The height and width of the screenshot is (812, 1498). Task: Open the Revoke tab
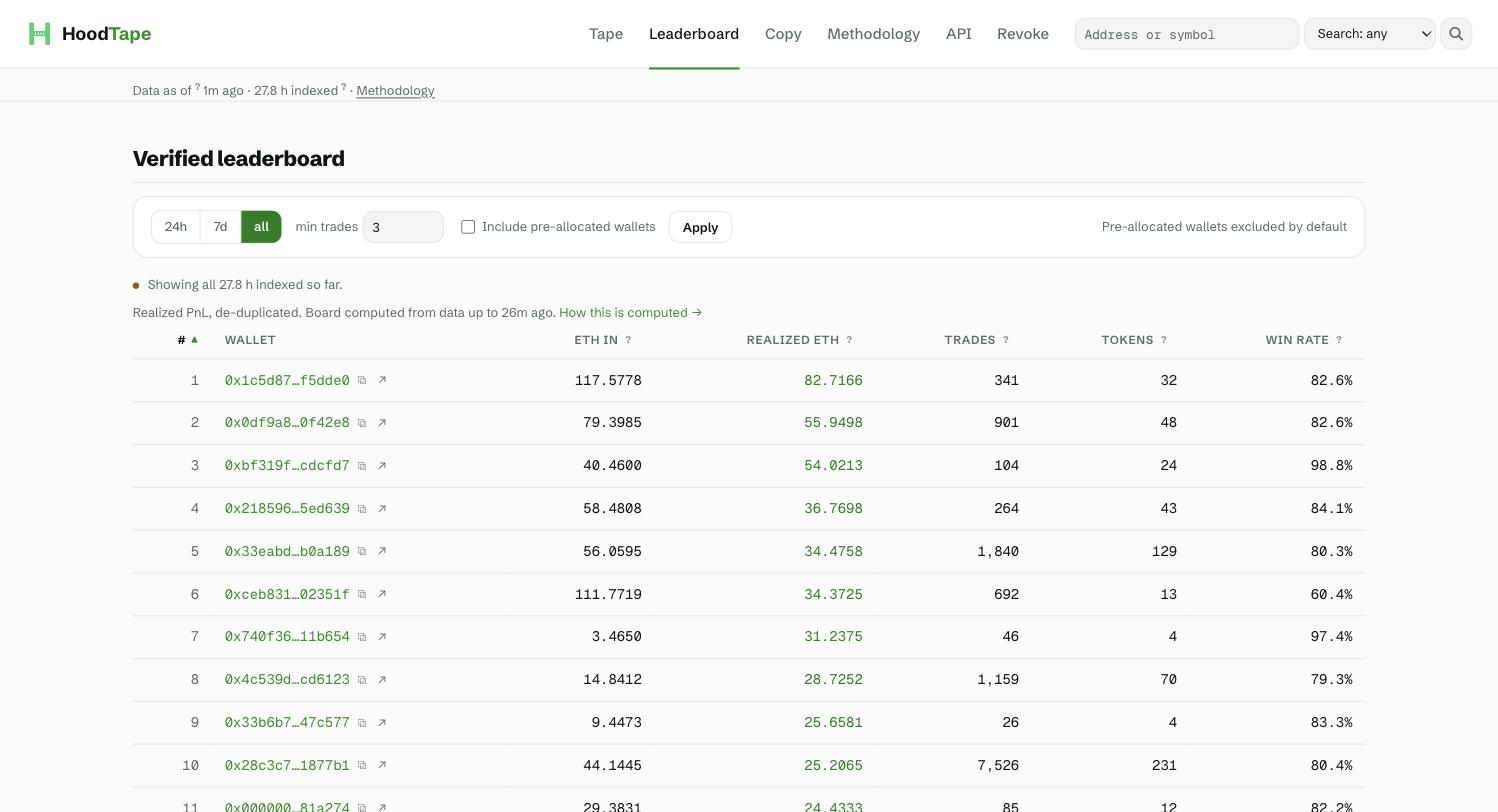coord(1023,34)
